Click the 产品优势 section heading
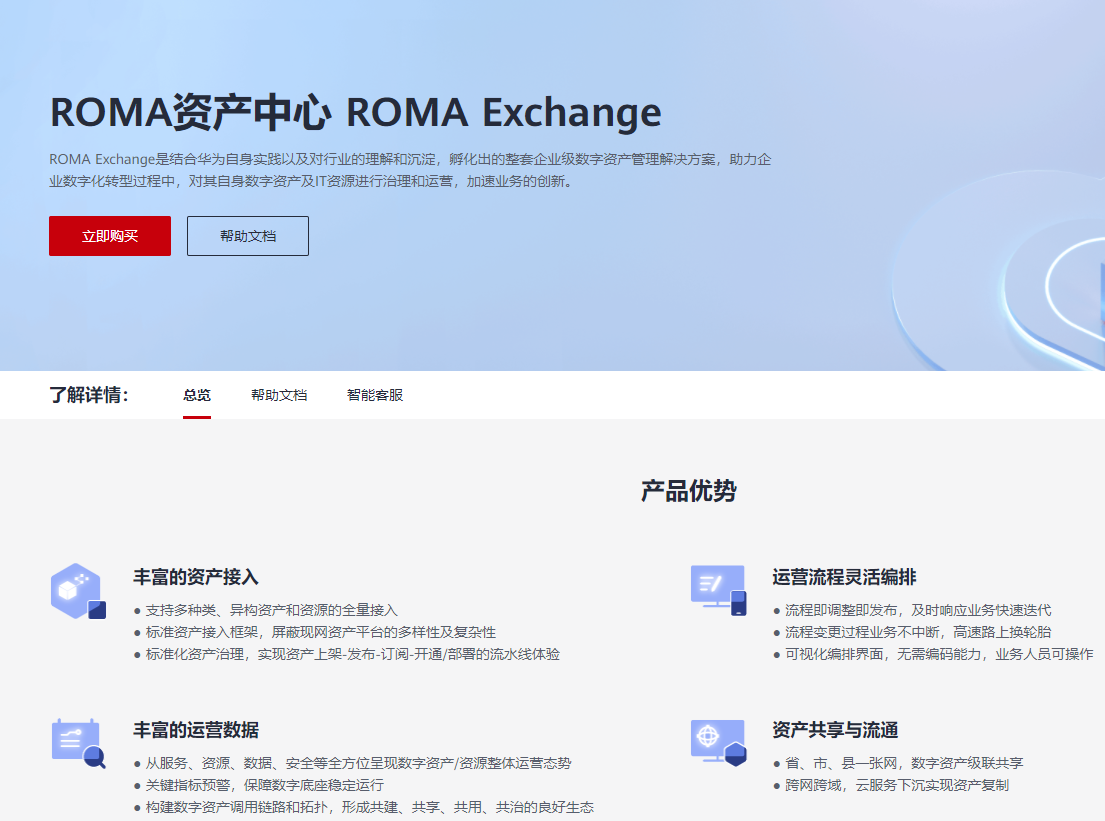This screenshot has height=821, width=1105. tap(689, 491)
